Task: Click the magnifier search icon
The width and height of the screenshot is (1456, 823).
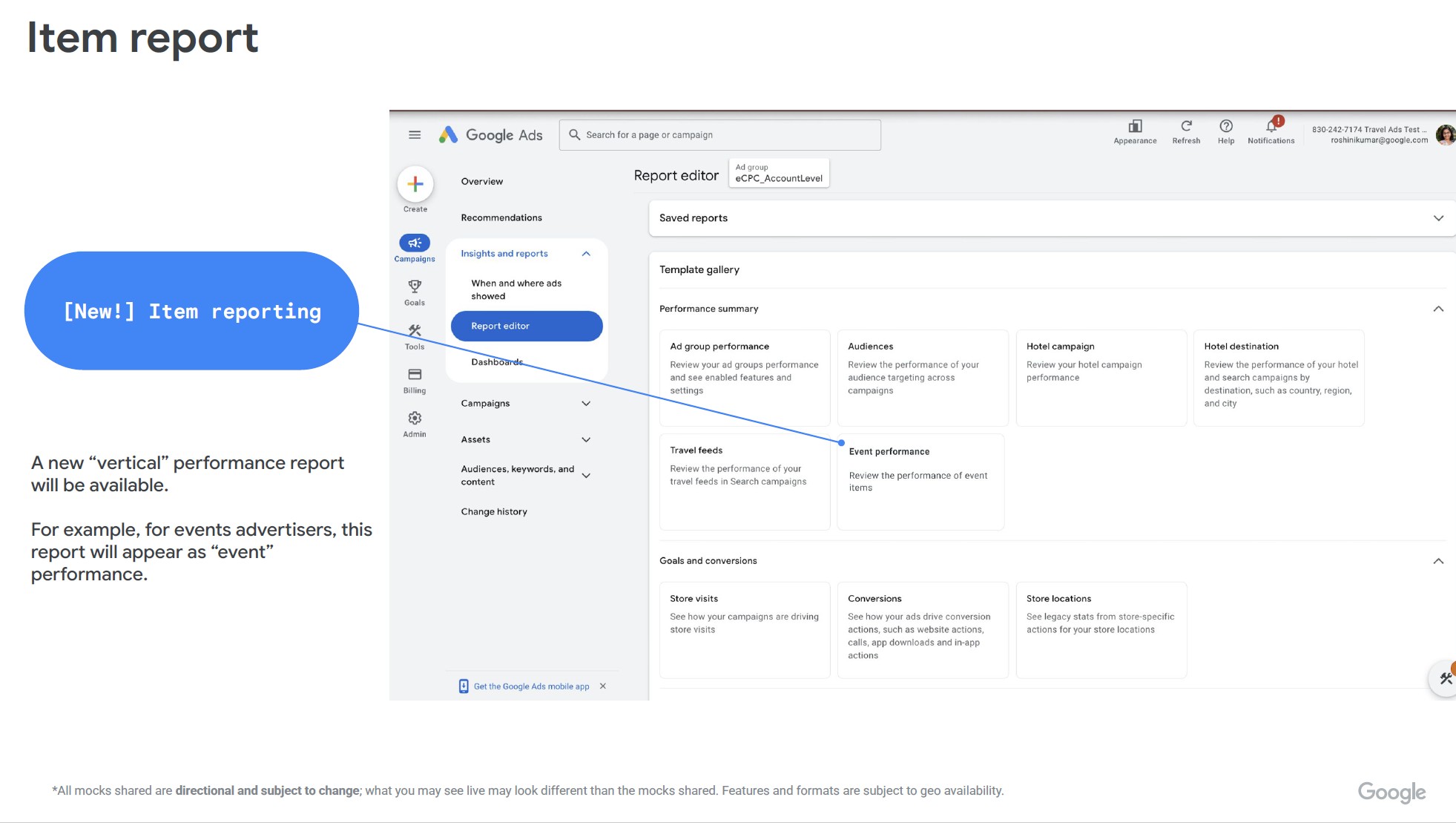Action: click(574, 135)
